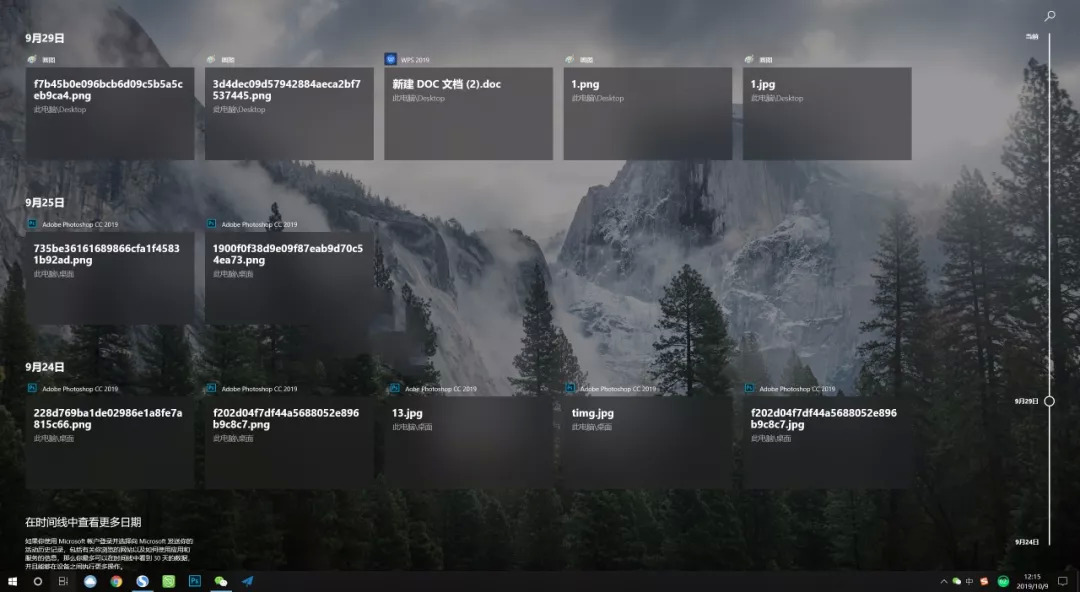
Task: Open the 3d4dec09d57942884aeca2bf7537445.png activity card
Action: click(x=289, y=114)
